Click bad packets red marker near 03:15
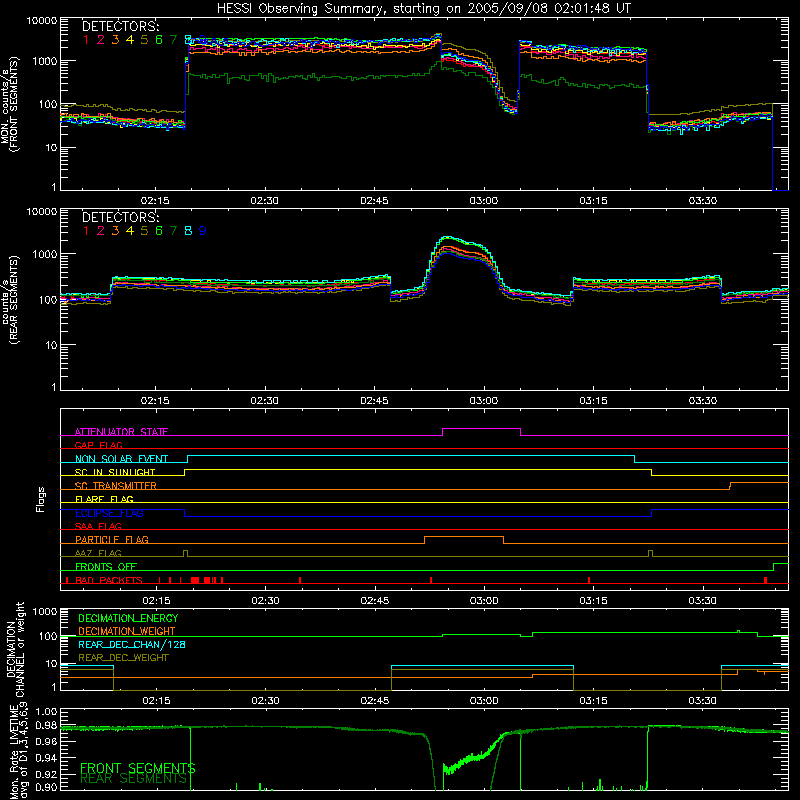800x800 pixels. [589, 580]
